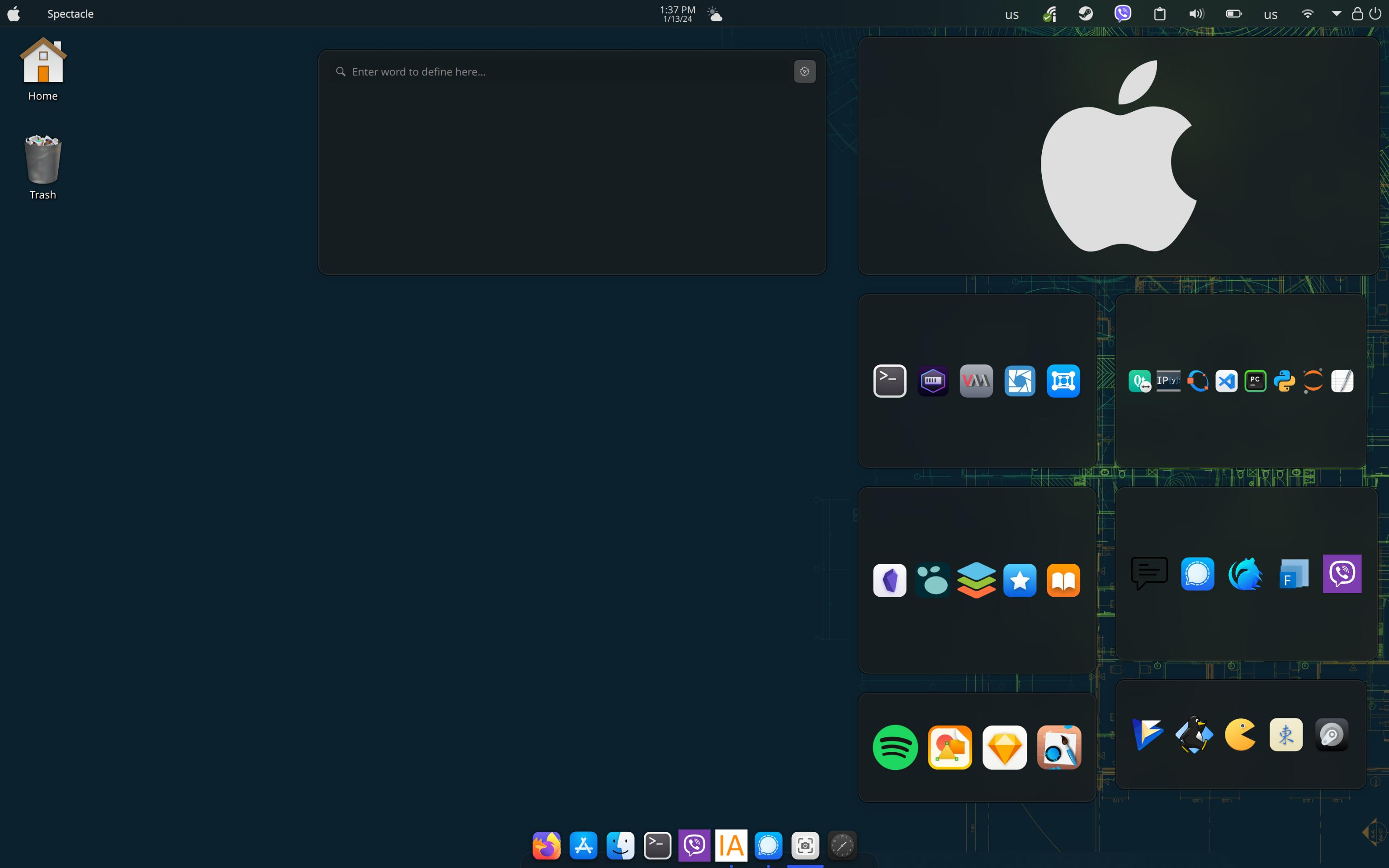Launch the Pac-Man game icon
Viewport: 1389px width, 868px height.
(1240, 734)
